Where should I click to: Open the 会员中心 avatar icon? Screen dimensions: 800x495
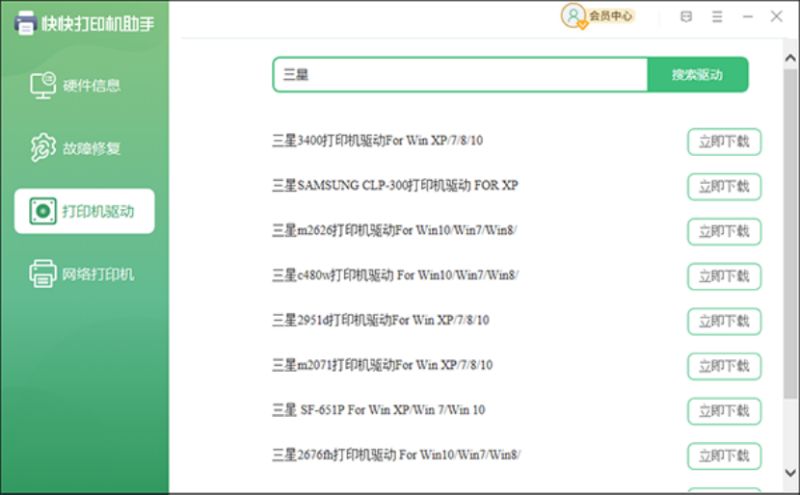573,16
